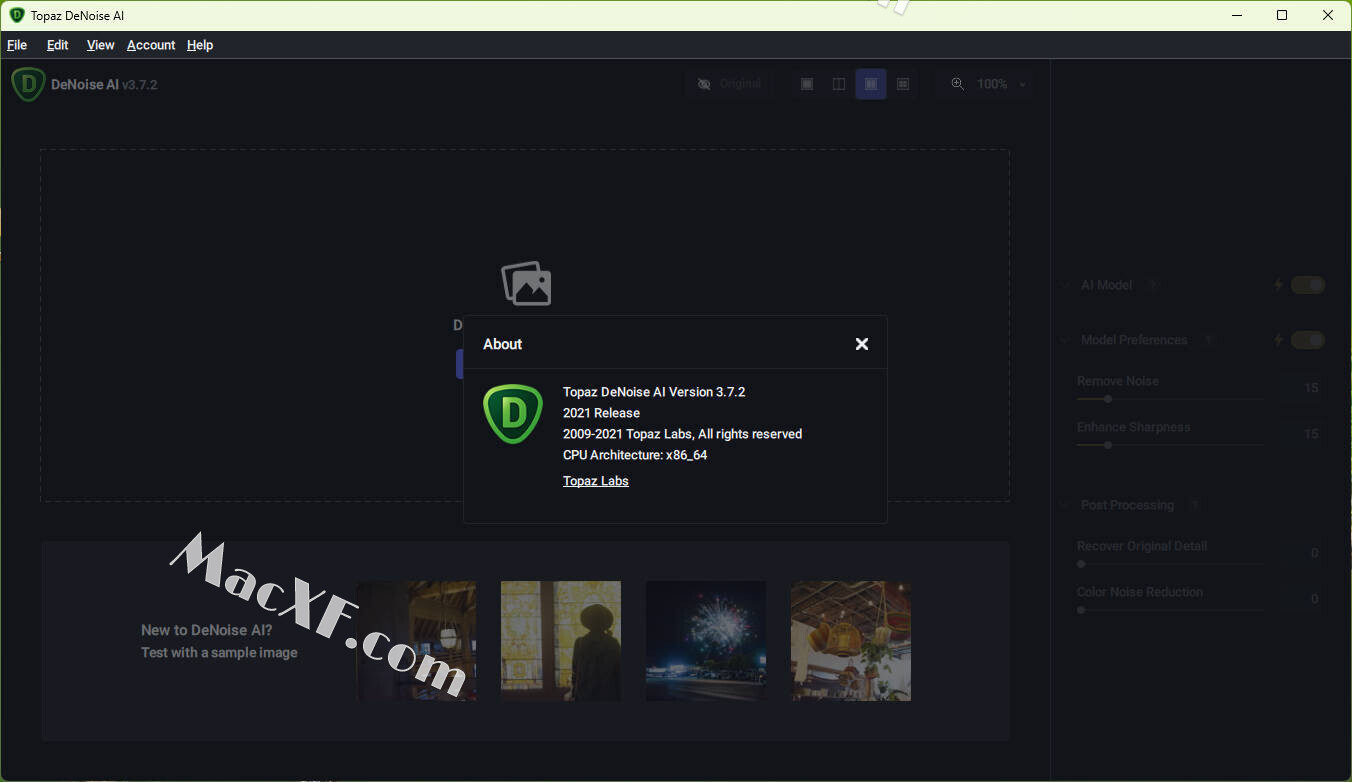Click the zoom magnifier icon
1352x782 pixels.
pyautogui.click(x=958, y=84)
